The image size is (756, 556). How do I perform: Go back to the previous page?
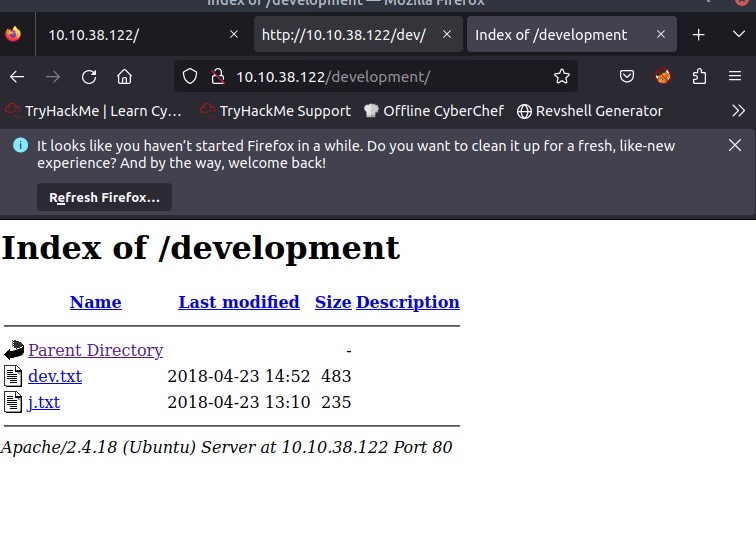pyautogui.click(x=17, y=77)
